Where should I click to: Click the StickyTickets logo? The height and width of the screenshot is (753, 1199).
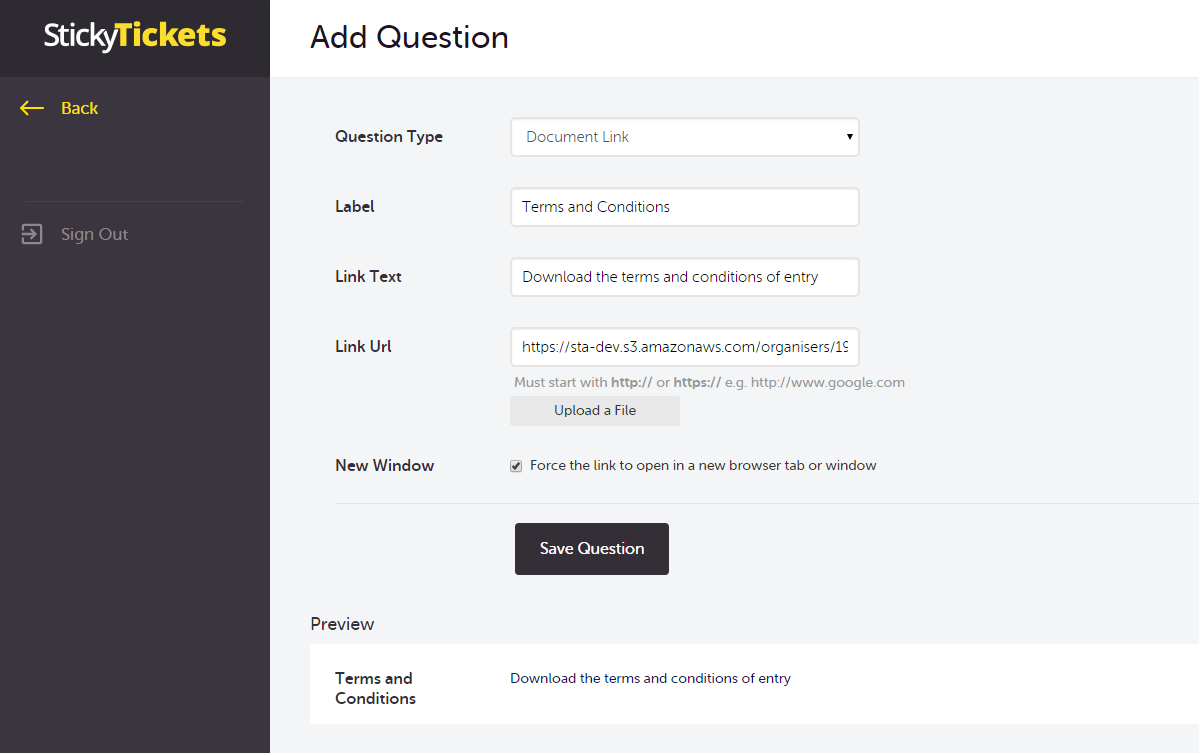coord(132,36)
